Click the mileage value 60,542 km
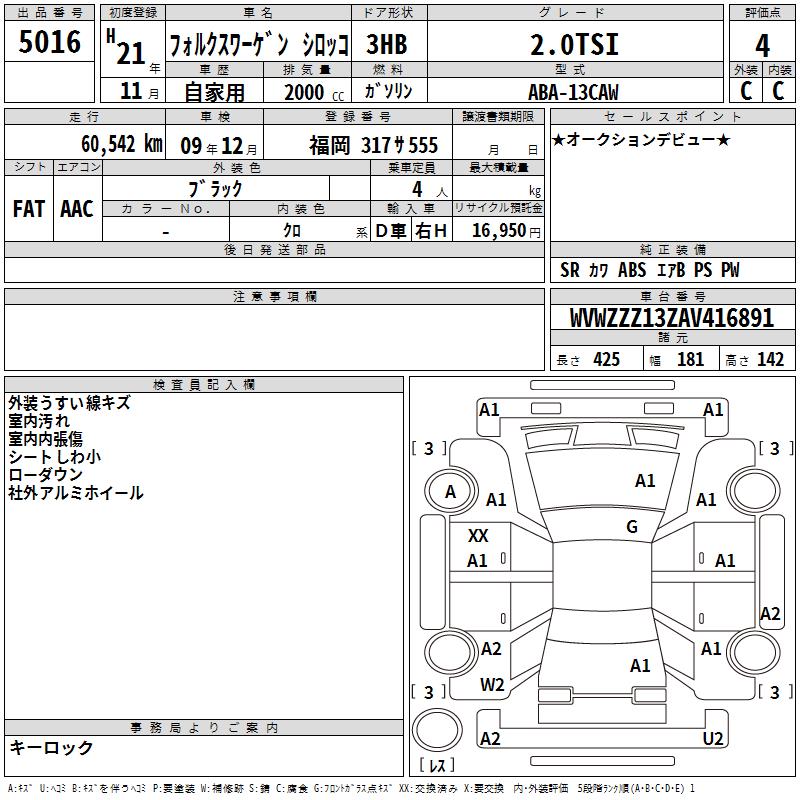The width and height of the screenshot is (800, 800). click(122, 144)
